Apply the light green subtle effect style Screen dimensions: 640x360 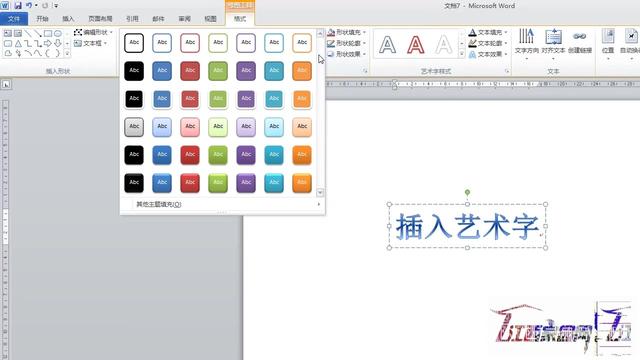[218, 127]
